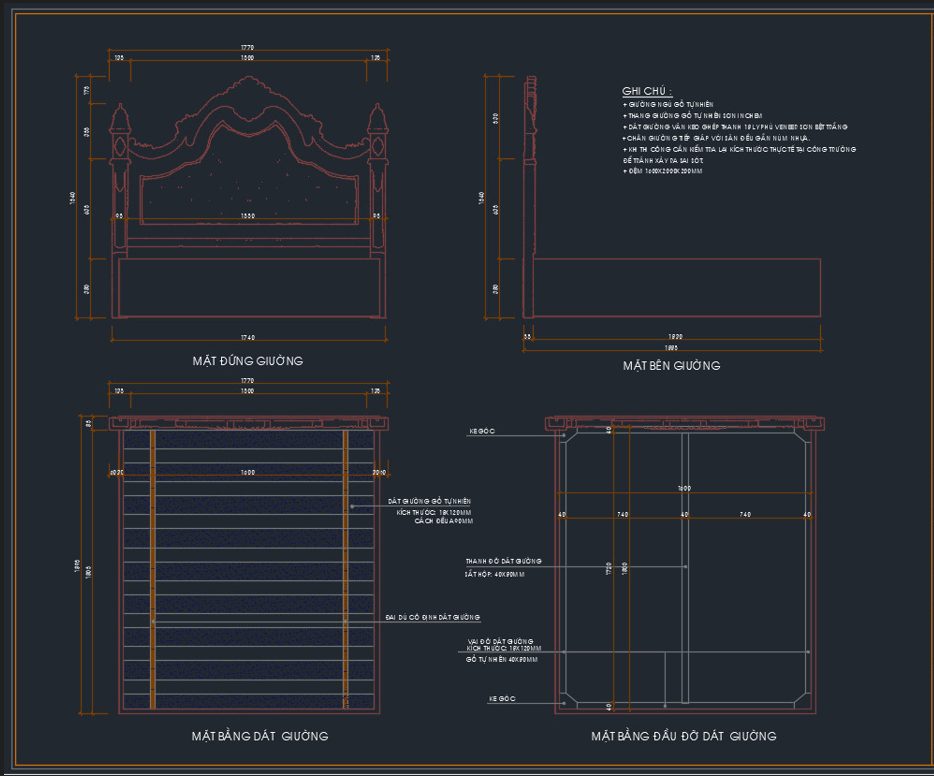The width and height of the screenshot is (934, 776).
Task: Select the "MẶT BÊN GIƯỜNG" title text
Action: pyautogui.click(x=671, y=366)
